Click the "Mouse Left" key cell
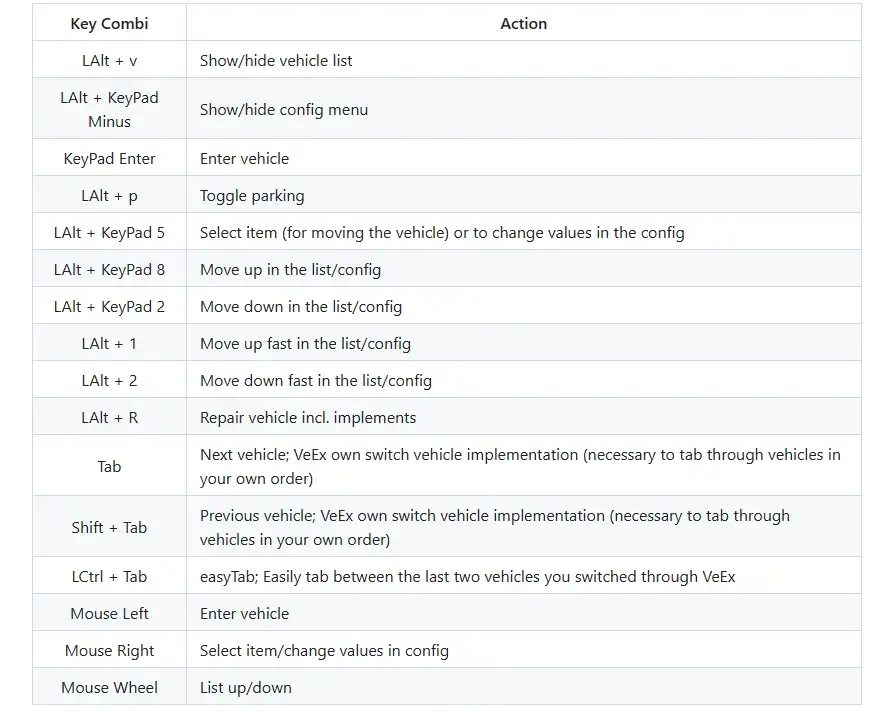The height and width of the screenshot is (717, 869). tap(109, 614)
